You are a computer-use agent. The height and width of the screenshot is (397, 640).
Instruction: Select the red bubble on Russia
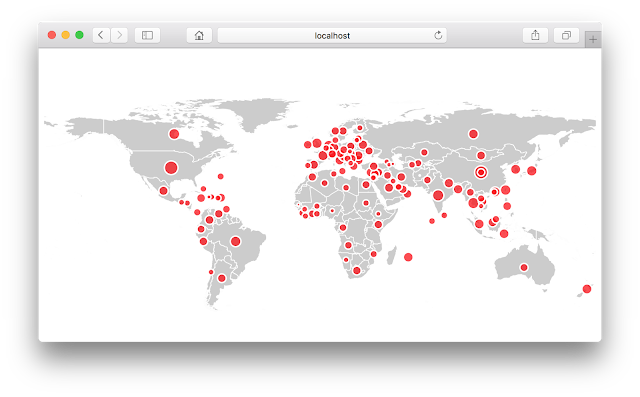pos(473,134)
